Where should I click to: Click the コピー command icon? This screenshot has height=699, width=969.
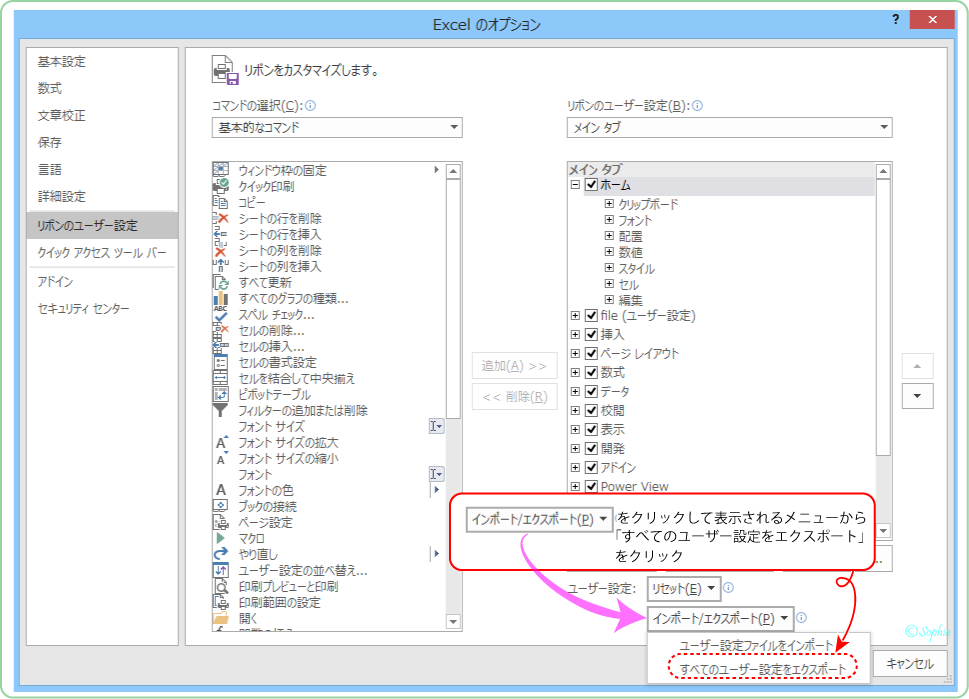coord(221,202)
